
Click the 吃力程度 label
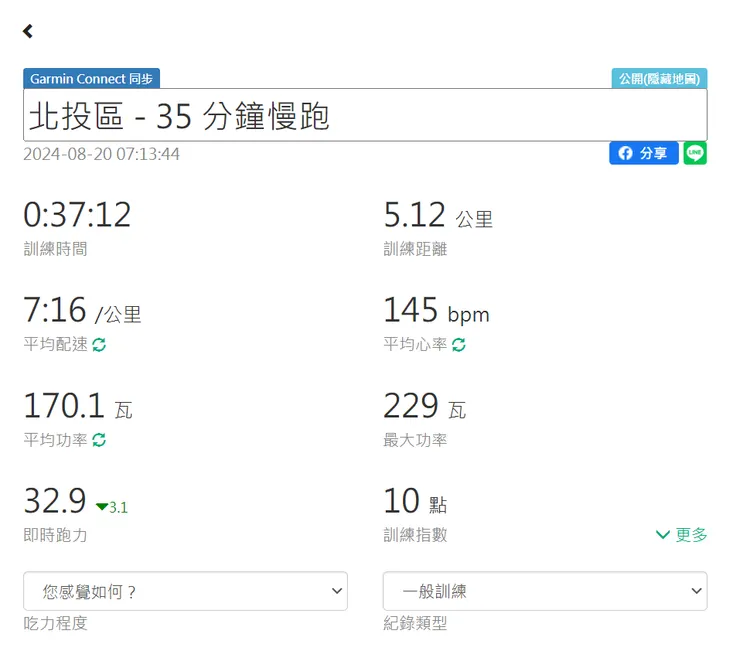tap(55, 623)
